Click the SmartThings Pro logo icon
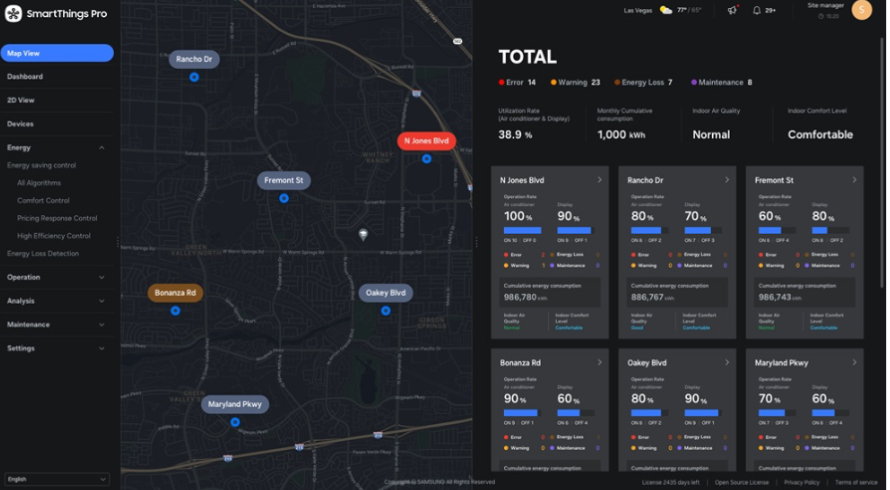Screen dimensions: 890x490 tap(14, 14)
